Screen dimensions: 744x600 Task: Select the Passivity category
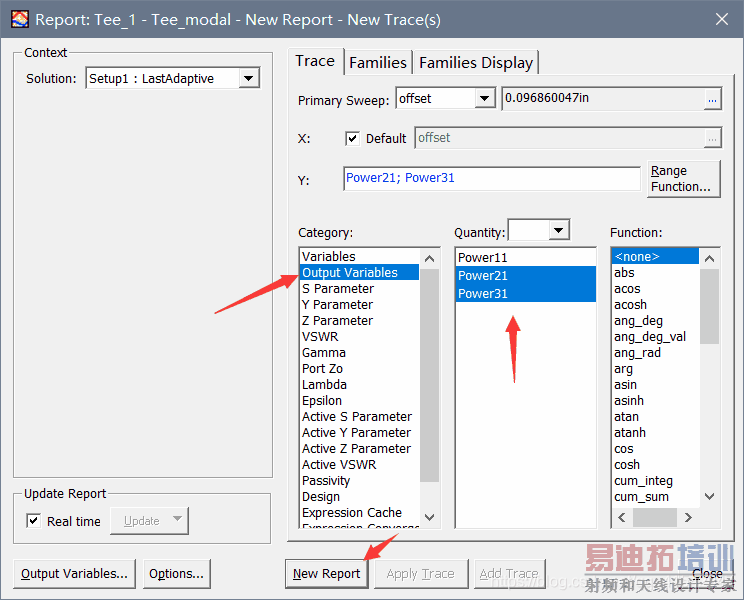(x=360, y=480)
